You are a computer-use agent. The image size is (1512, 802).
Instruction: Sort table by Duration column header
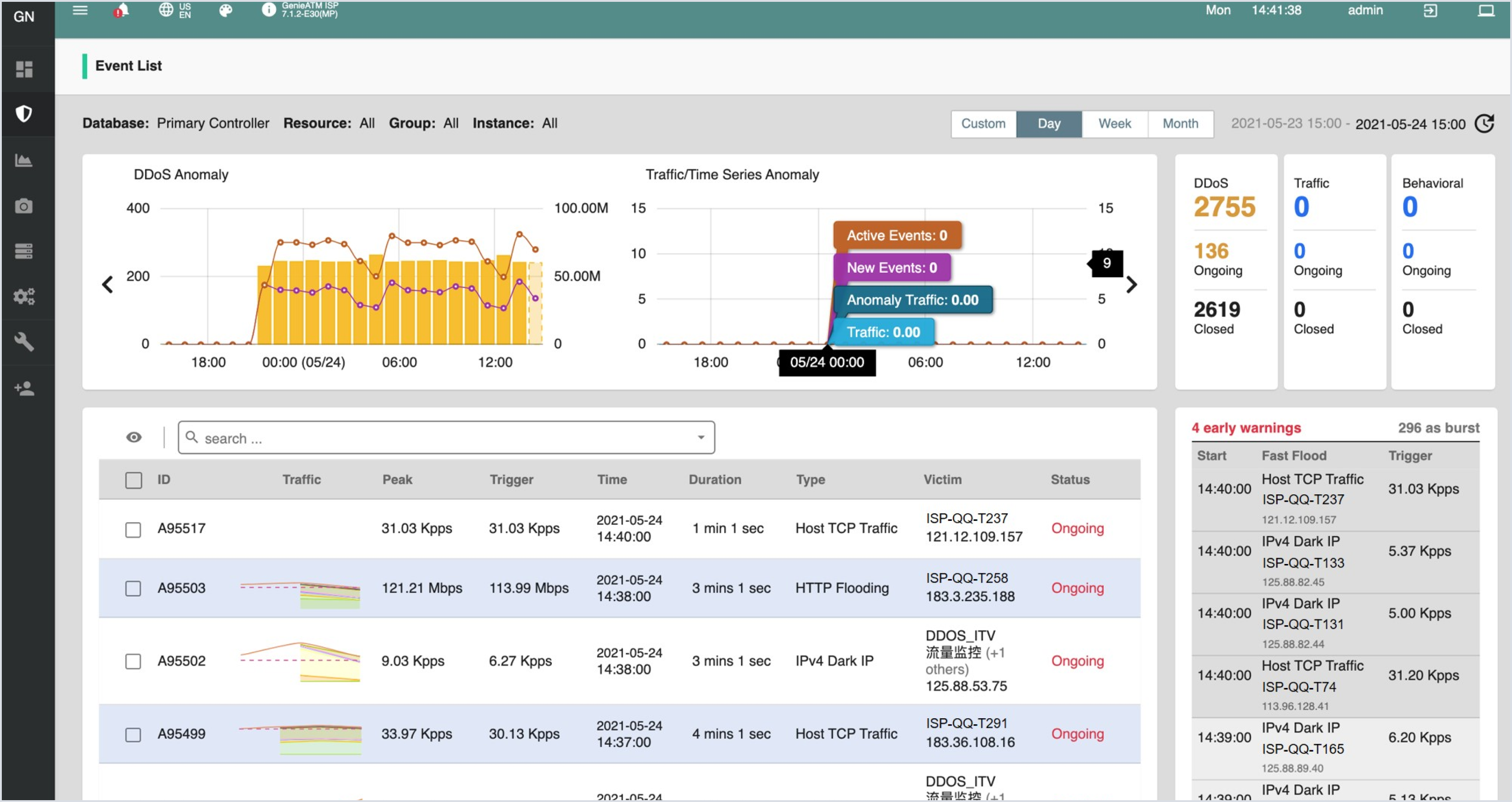[x=715, y=480]
